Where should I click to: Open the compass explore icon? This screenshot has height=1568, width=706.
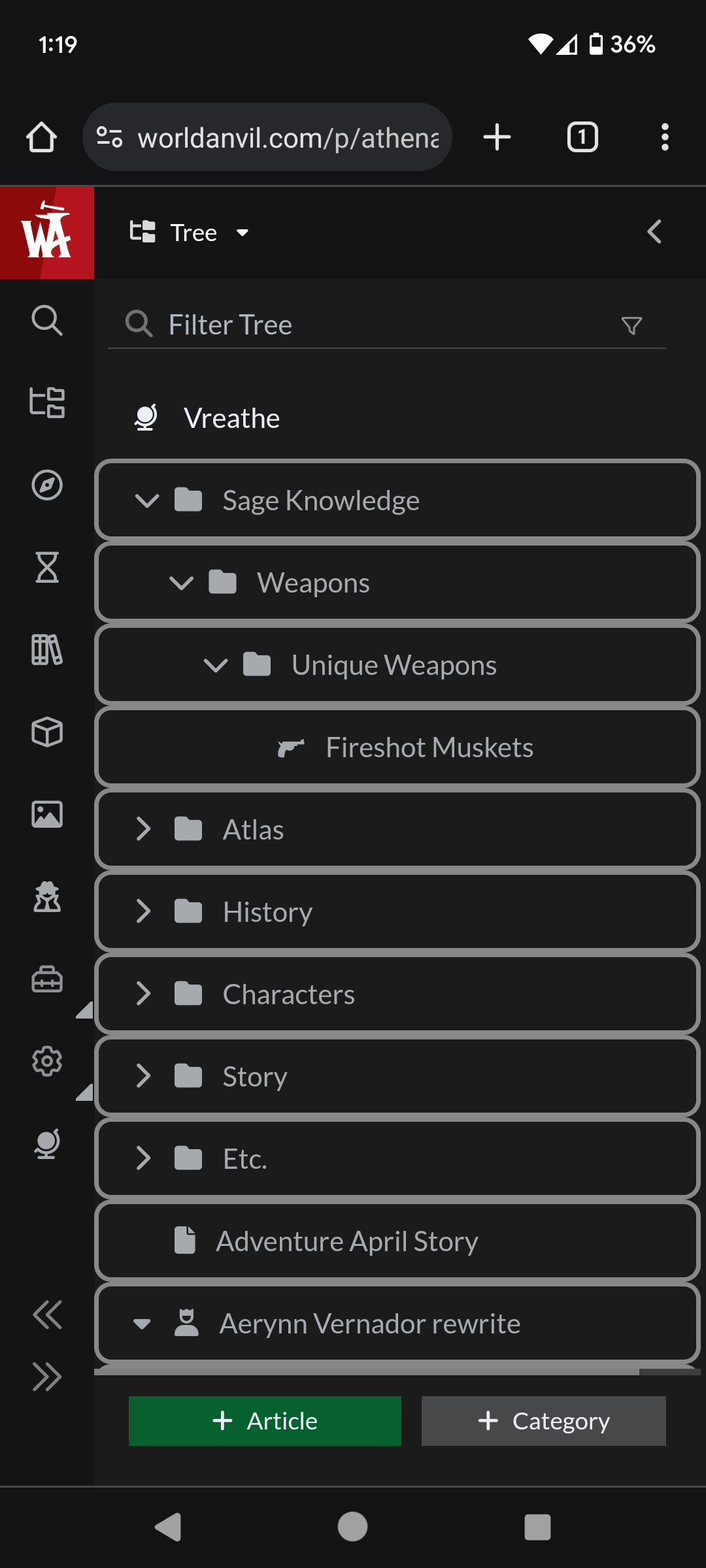tap(47, 485)
